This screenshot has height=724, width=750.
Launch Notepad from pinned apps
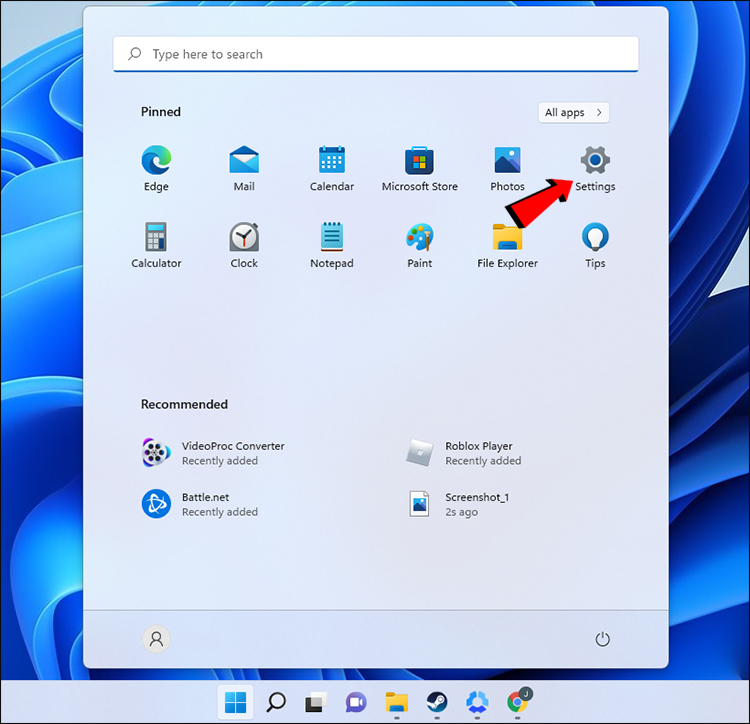(x=331, y=245)
